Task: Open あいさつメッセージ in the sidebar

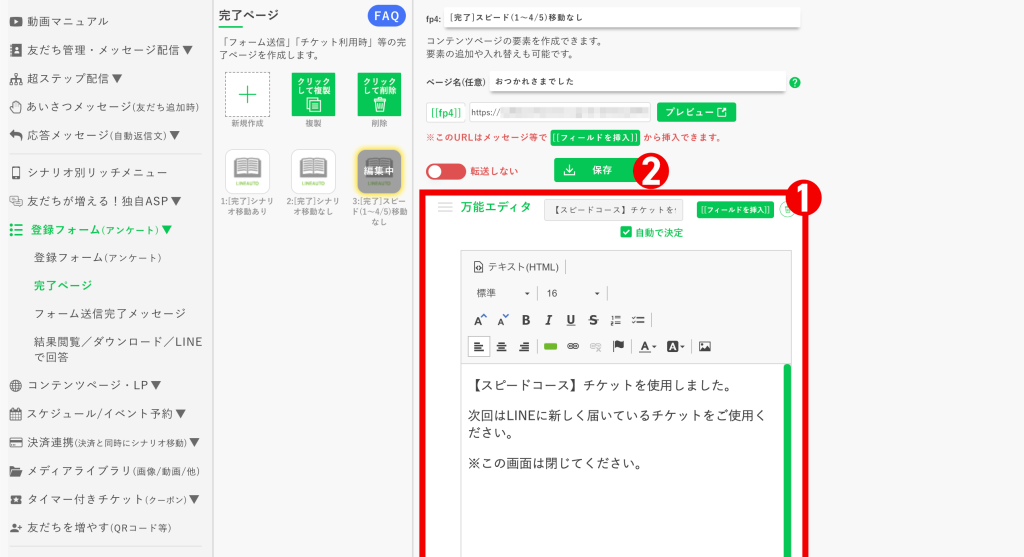Action: (x=104, y=106)
